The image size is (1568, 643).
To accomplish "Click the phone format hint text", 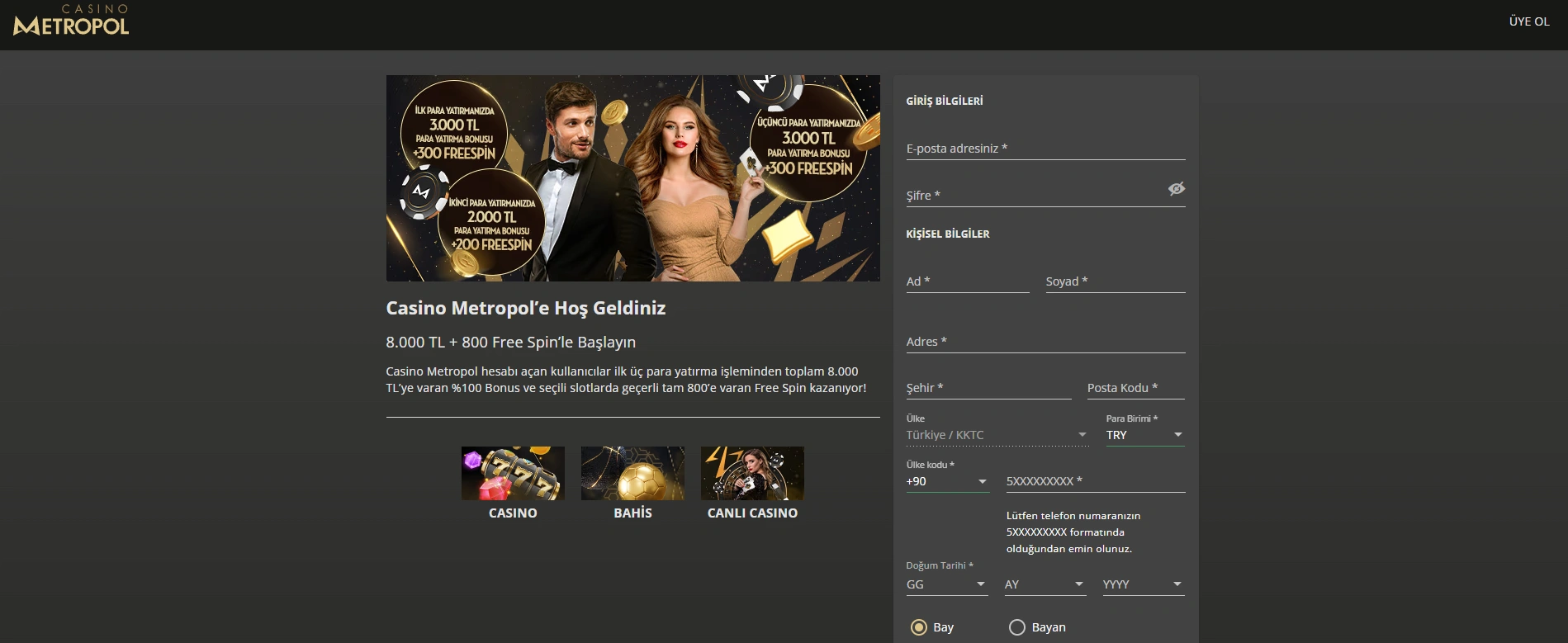I will [x=1073, y=532].
